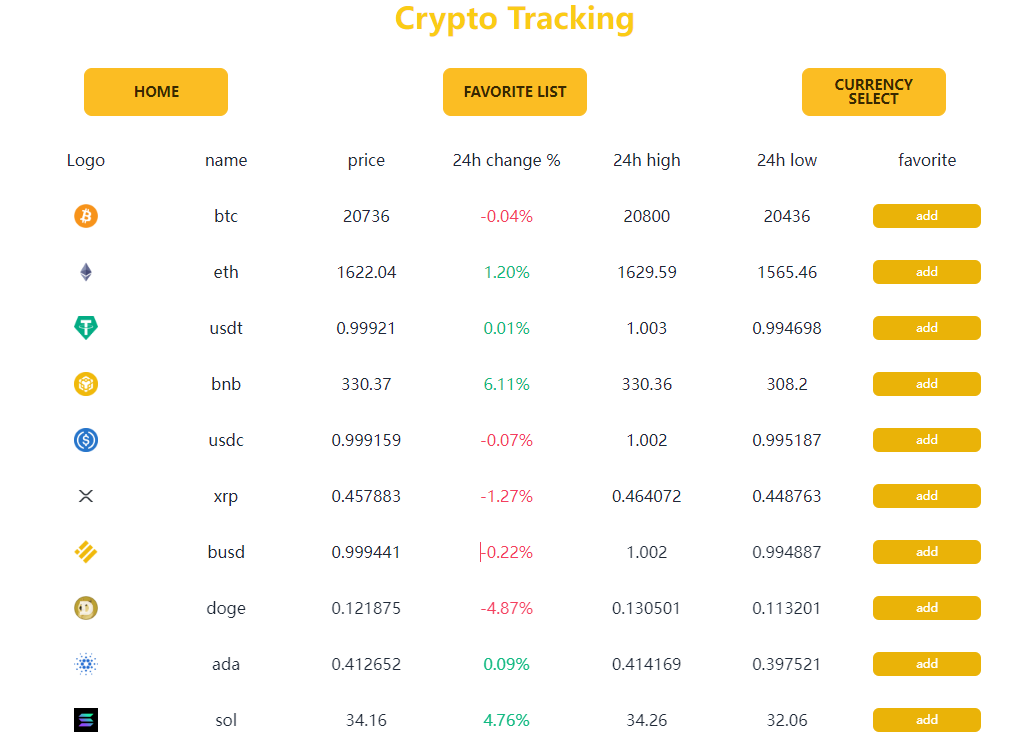The image size is (1020, 753).
Task: Add sol to favorites
Action: point(926,719)
